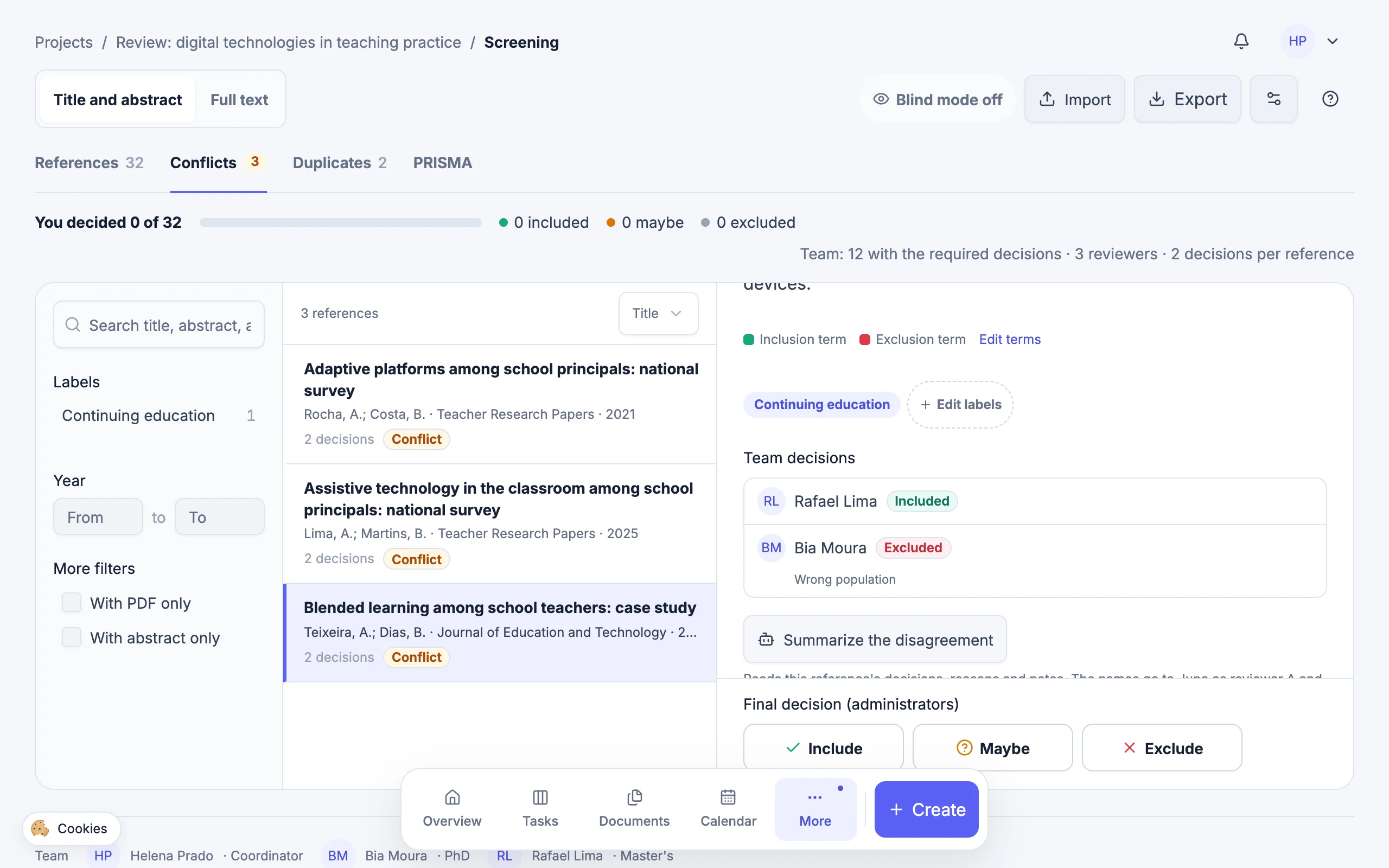The height and width of the screenshot is (868, 1389).
Task: Expand the account menu chevron
Action: point(1333,41)
